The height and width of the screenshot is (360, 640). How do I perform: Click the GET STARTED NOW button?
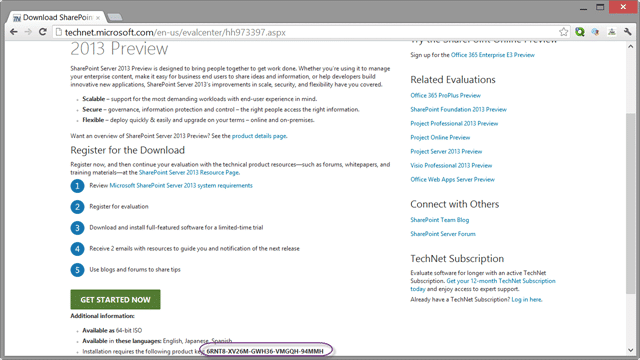pyautogui.click(x=115, y=300)
